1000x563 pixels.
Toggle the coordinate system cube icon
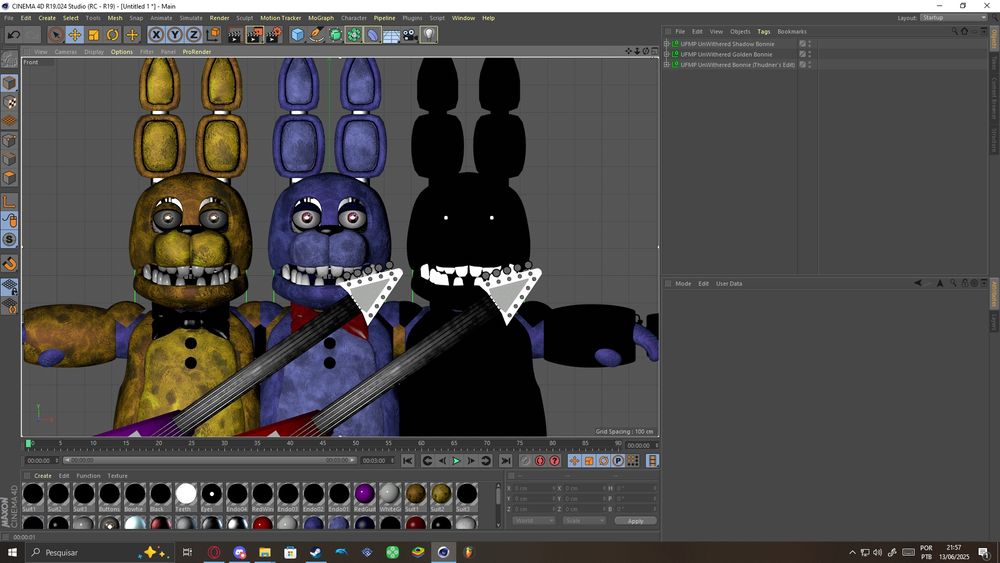(x=213, y=34)
